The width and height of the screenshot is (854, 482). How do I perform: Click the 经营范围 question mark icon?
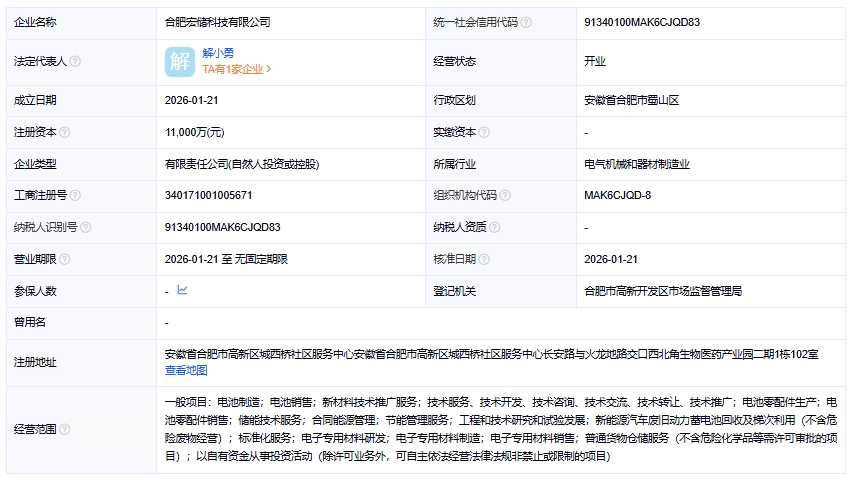63,429
